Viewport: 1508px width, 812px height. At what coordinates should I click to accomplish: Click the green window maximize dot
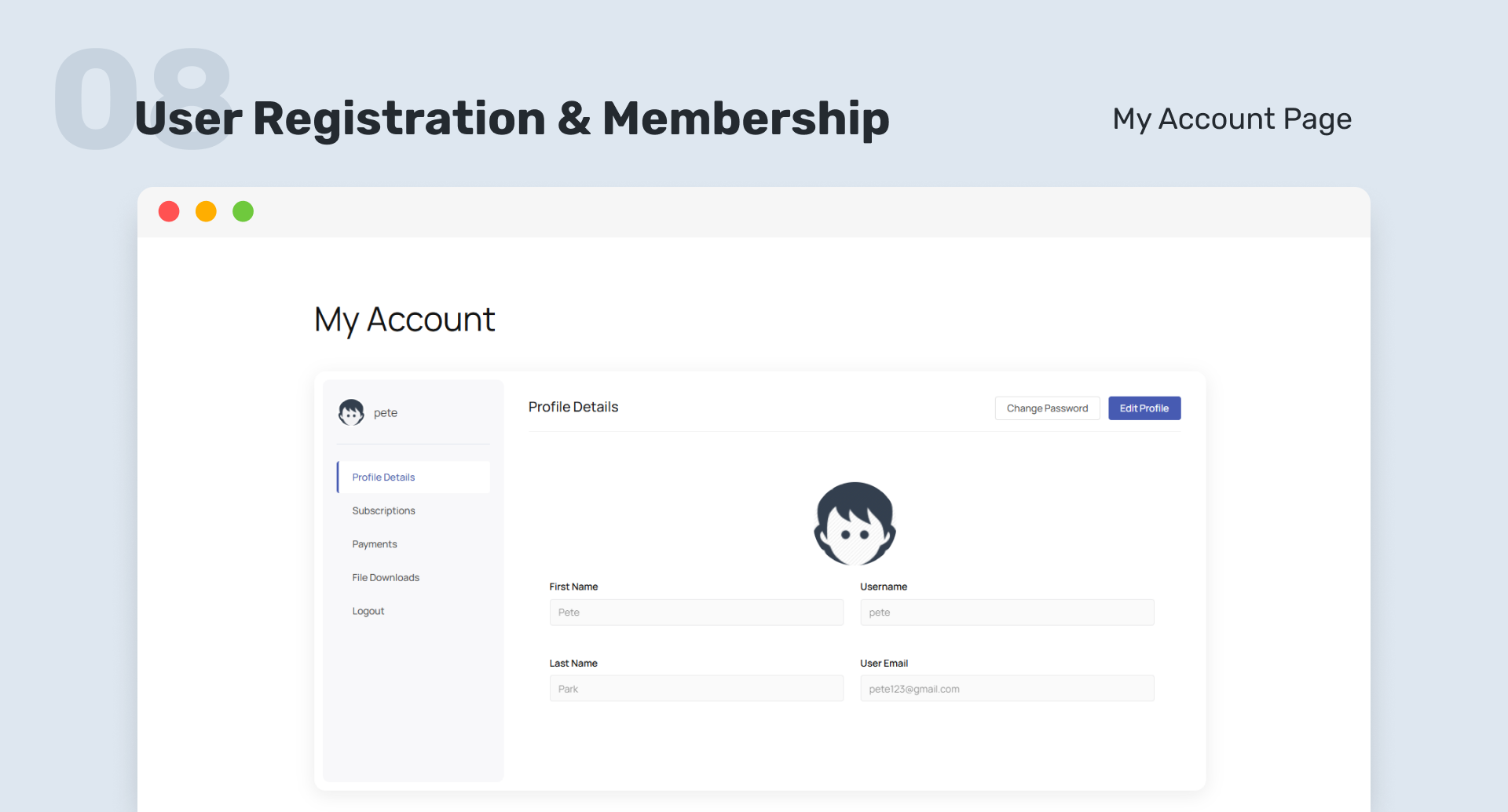(243, 211)
